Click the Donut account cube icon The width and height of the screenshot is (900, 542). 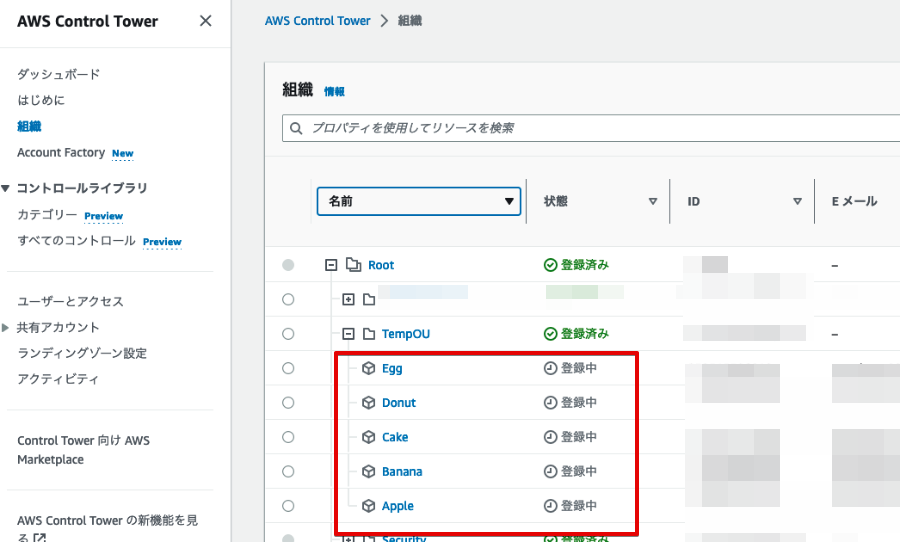pos(368,402)
